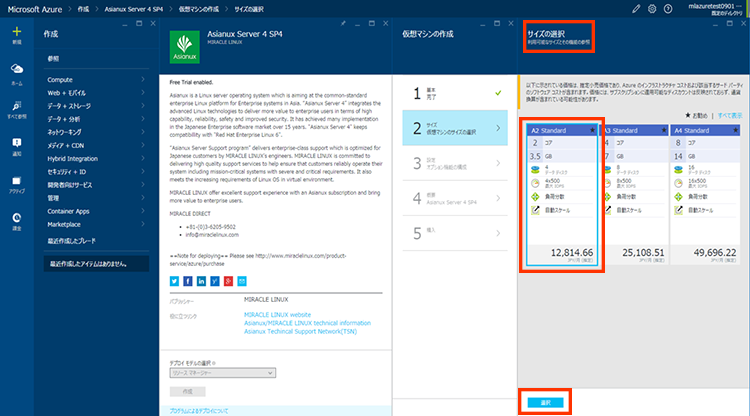The width and height of the screenshot is (750, 416).
Task: Click the Asianux Server 4 SP4 breadcrumb
Action: [133, 9]
